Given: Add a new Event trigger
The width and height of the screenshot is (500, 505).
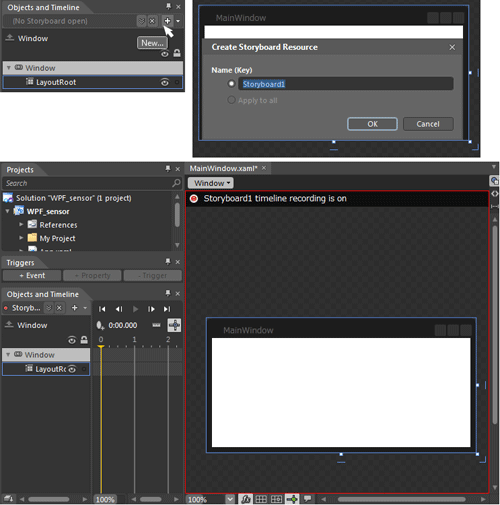Looking at the screenshot, I should (x=32, y=276).
